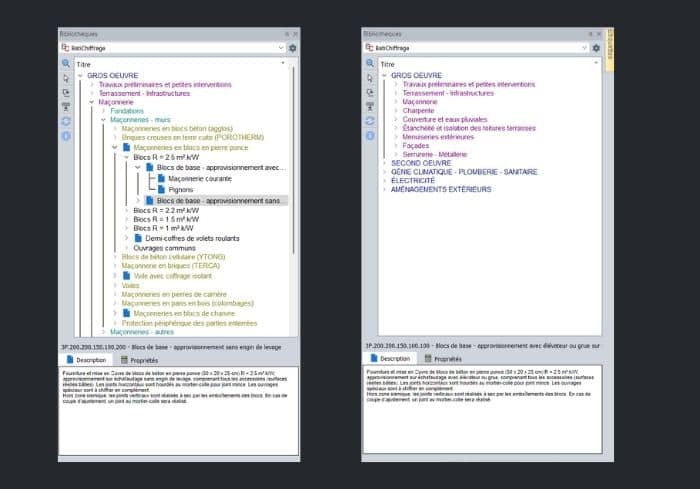Expand SECOND OEUVRE in right panel tree
This screenshot has width=700, height=489.
[x=384, y=162]
